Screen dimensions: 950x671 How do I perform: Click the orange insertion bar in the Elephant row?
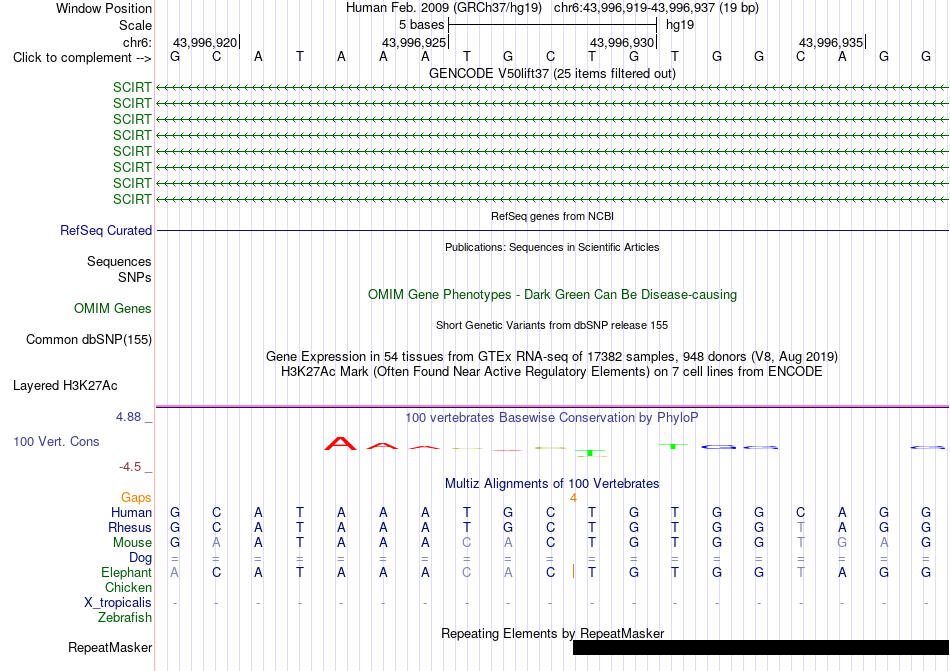[573, 571]
